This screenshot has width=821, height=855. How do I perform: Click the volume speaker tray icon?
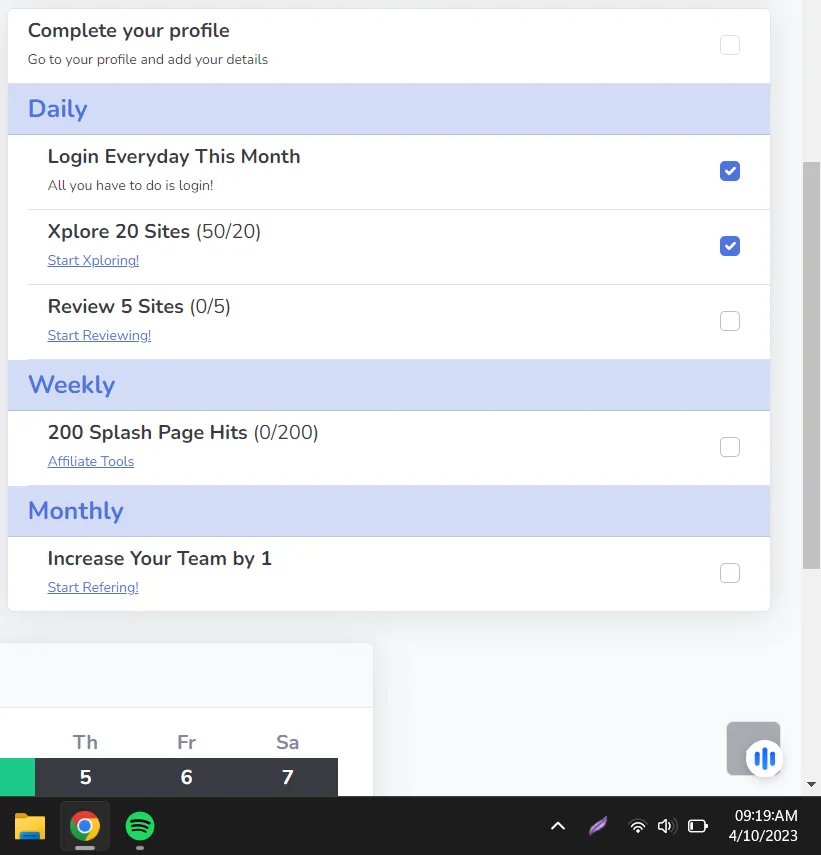click(666, 826)
